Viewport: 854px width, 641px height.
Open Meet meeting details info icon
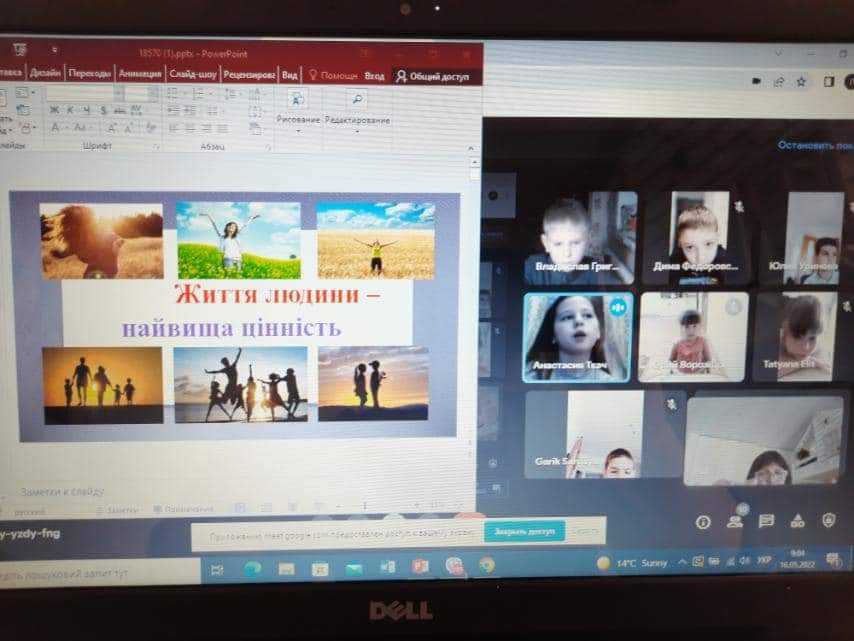pos(703,521)
